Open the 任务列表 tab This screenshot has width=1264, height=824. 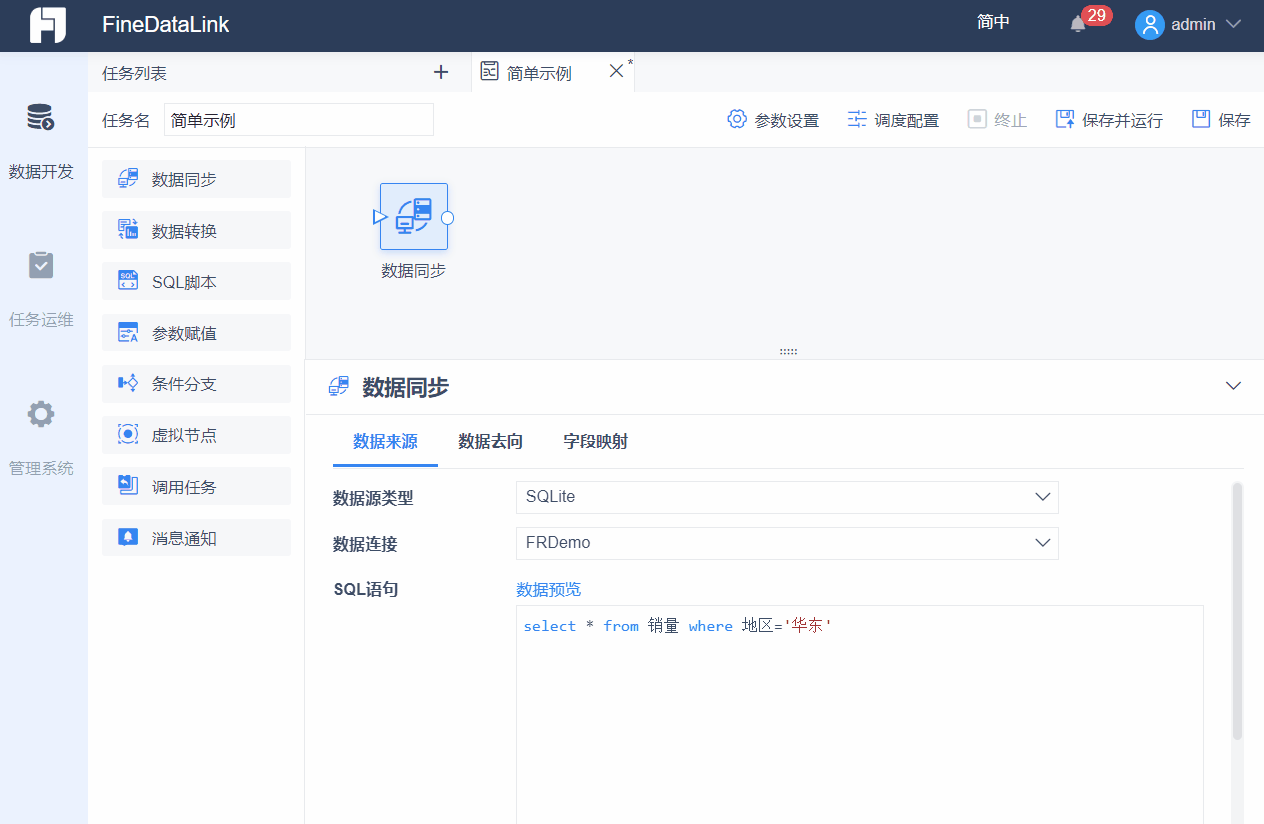click(134, 73)
